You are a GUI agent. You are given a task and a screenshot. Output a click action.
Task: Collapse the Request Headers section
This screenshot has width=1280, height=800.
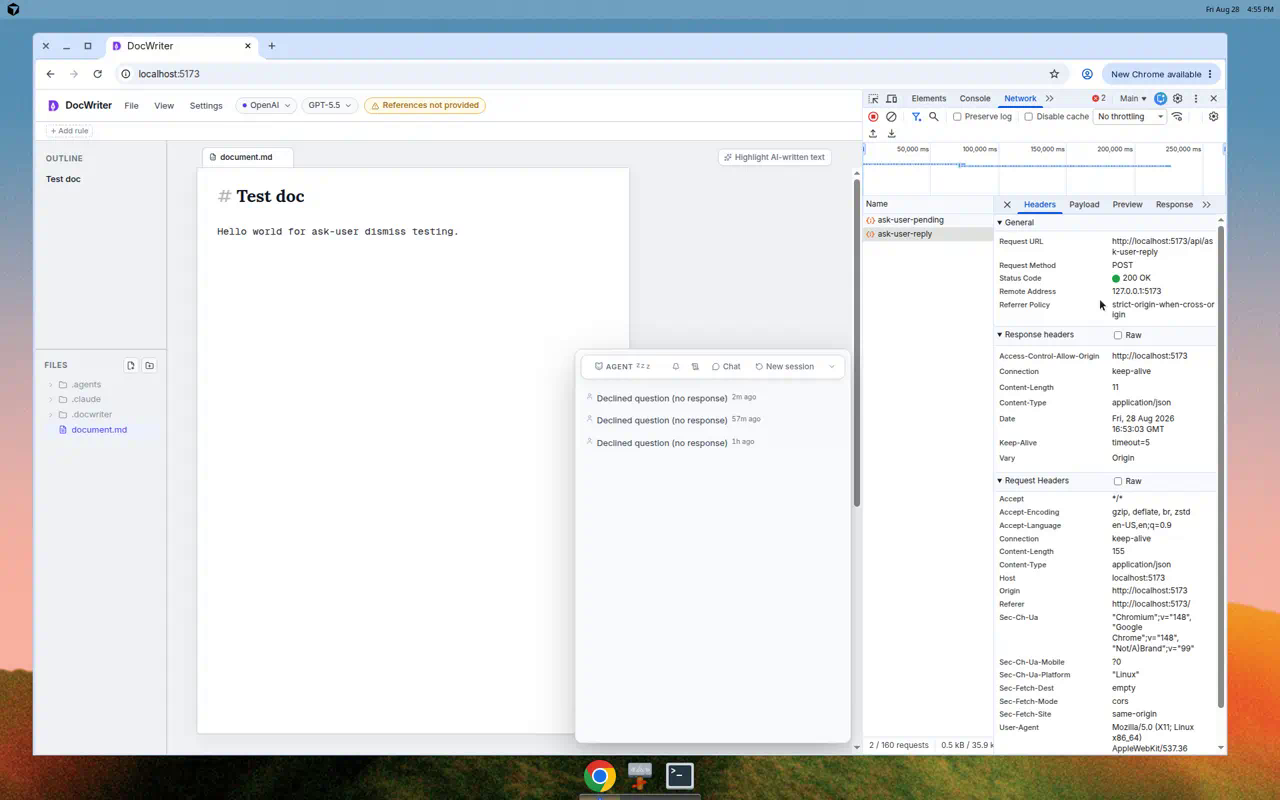(x=999, y=481)
